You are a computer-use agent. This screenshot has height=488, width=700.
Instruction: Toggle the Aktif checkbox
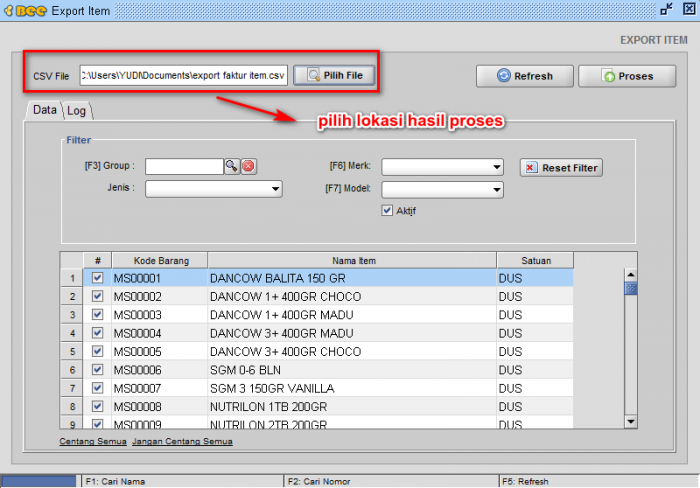click(x=387, y=210)
